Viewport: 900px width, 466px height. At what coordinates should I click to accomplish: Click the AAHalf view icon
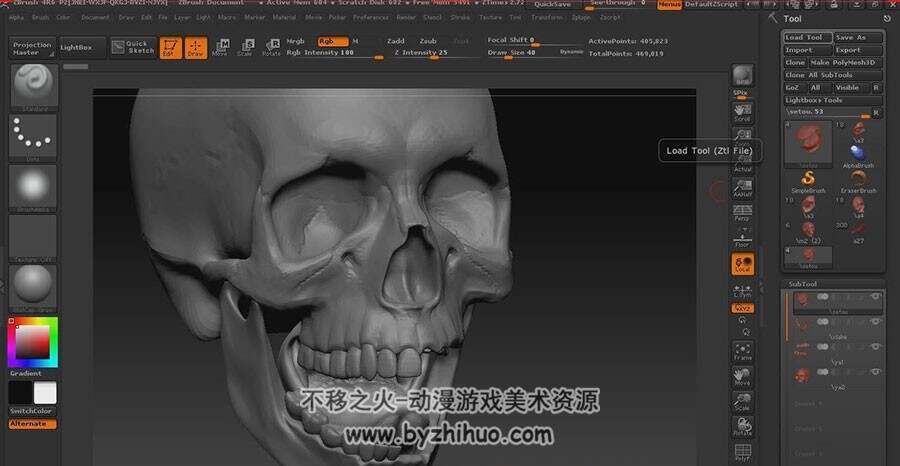click(x=743, y=188)
